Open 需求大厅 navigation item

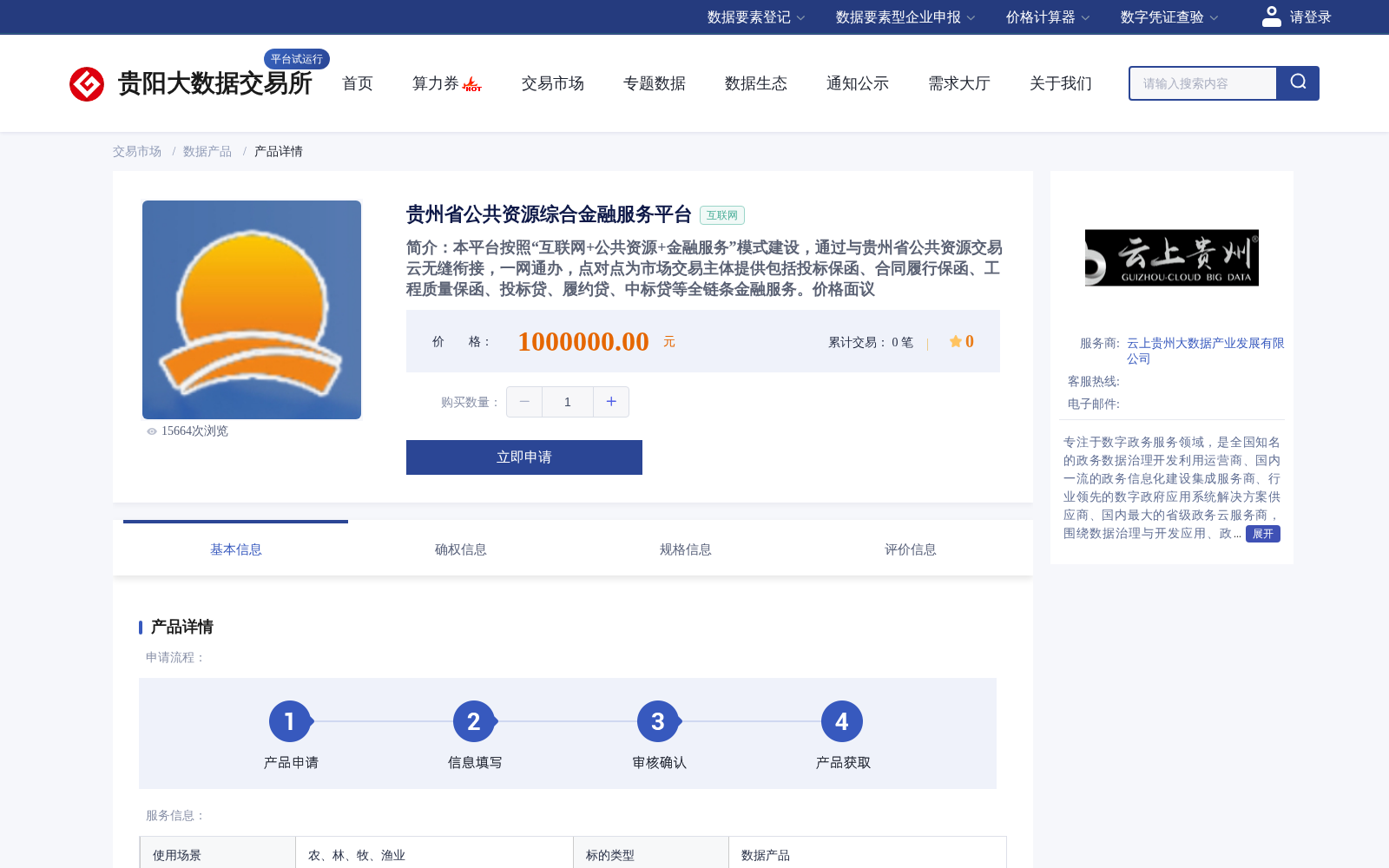[x=959, y=83]
